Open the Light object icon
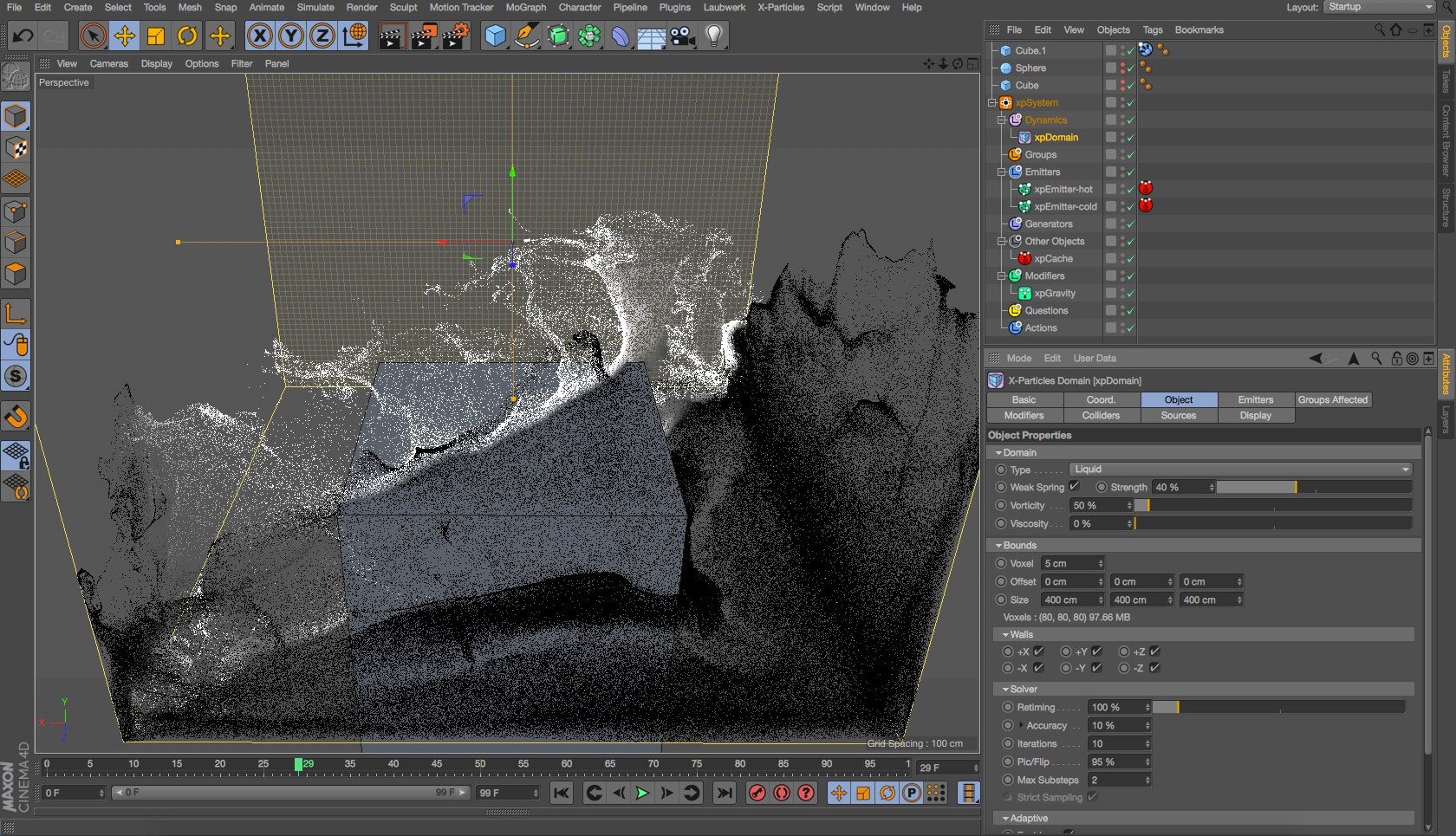Image resolution: width=1456 pixels, height=836 pixels. click(x=714, y=36)
